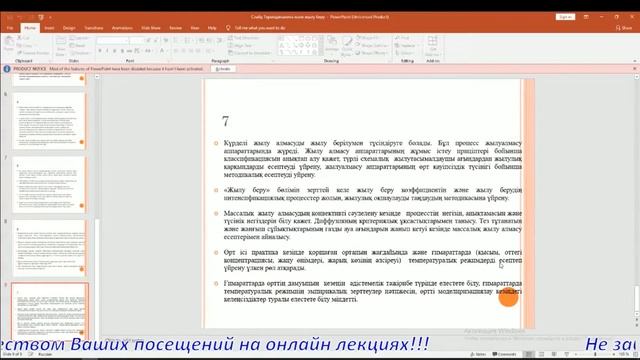Click the info icon in product notice bar
This screenshot has width=640, height=360.
coord(7,69)
